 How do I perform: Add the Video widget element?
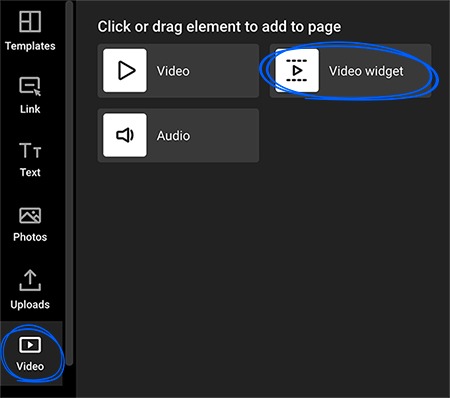click(350, 71)
